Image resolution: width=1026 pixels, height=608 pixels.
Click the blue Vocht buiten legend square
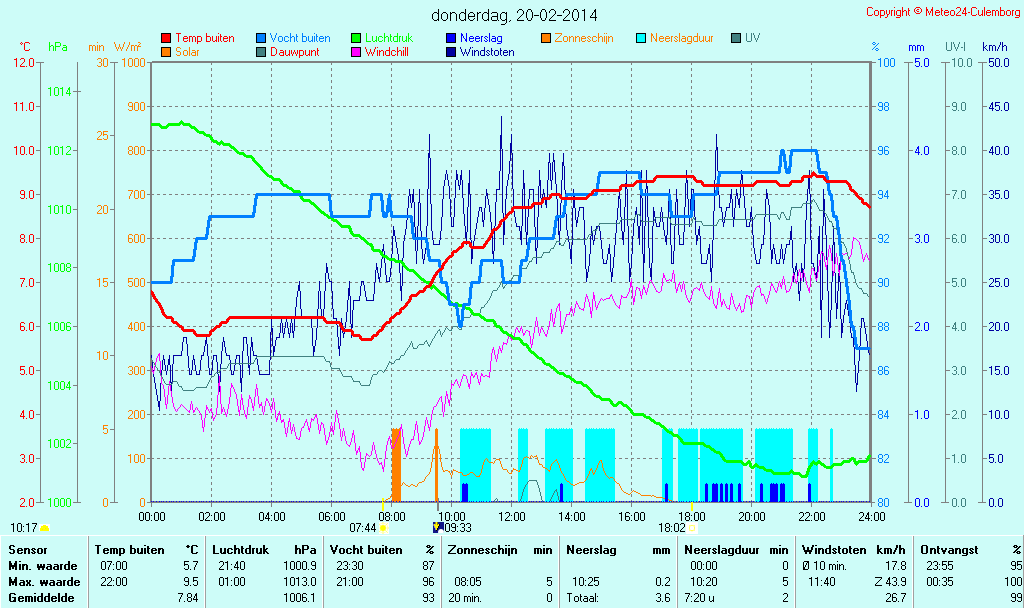[x=261, y=38]
